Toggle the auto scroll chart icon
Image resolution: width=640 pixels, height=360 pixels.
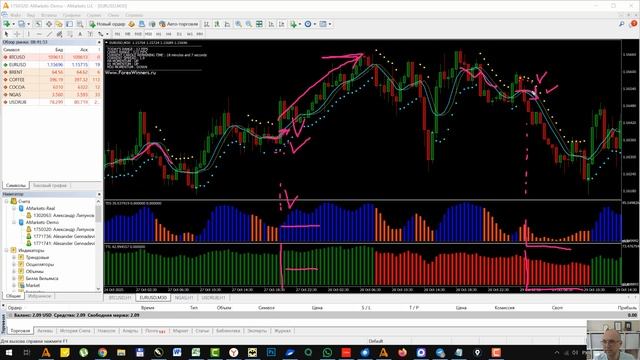click(271, 24)
